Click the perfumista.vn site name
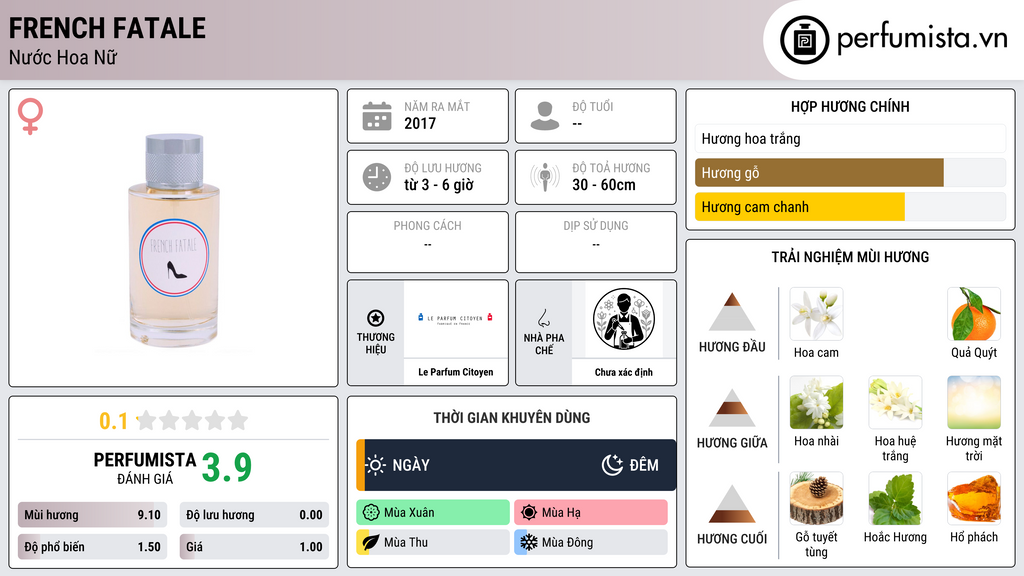 click(922, 39)
